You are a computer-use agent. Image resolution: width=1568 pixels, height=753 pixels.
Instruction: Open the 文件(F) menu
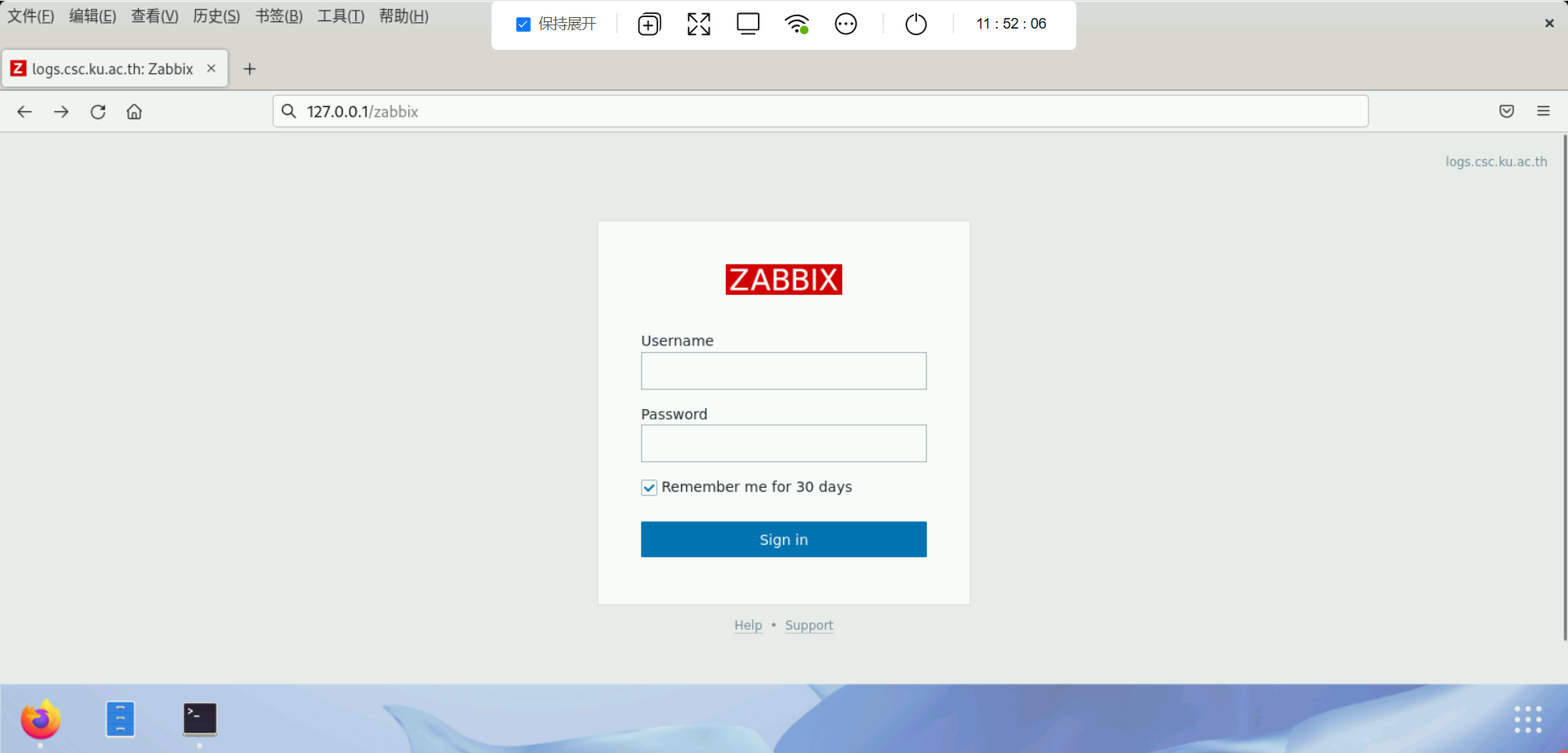pos(31,16)
